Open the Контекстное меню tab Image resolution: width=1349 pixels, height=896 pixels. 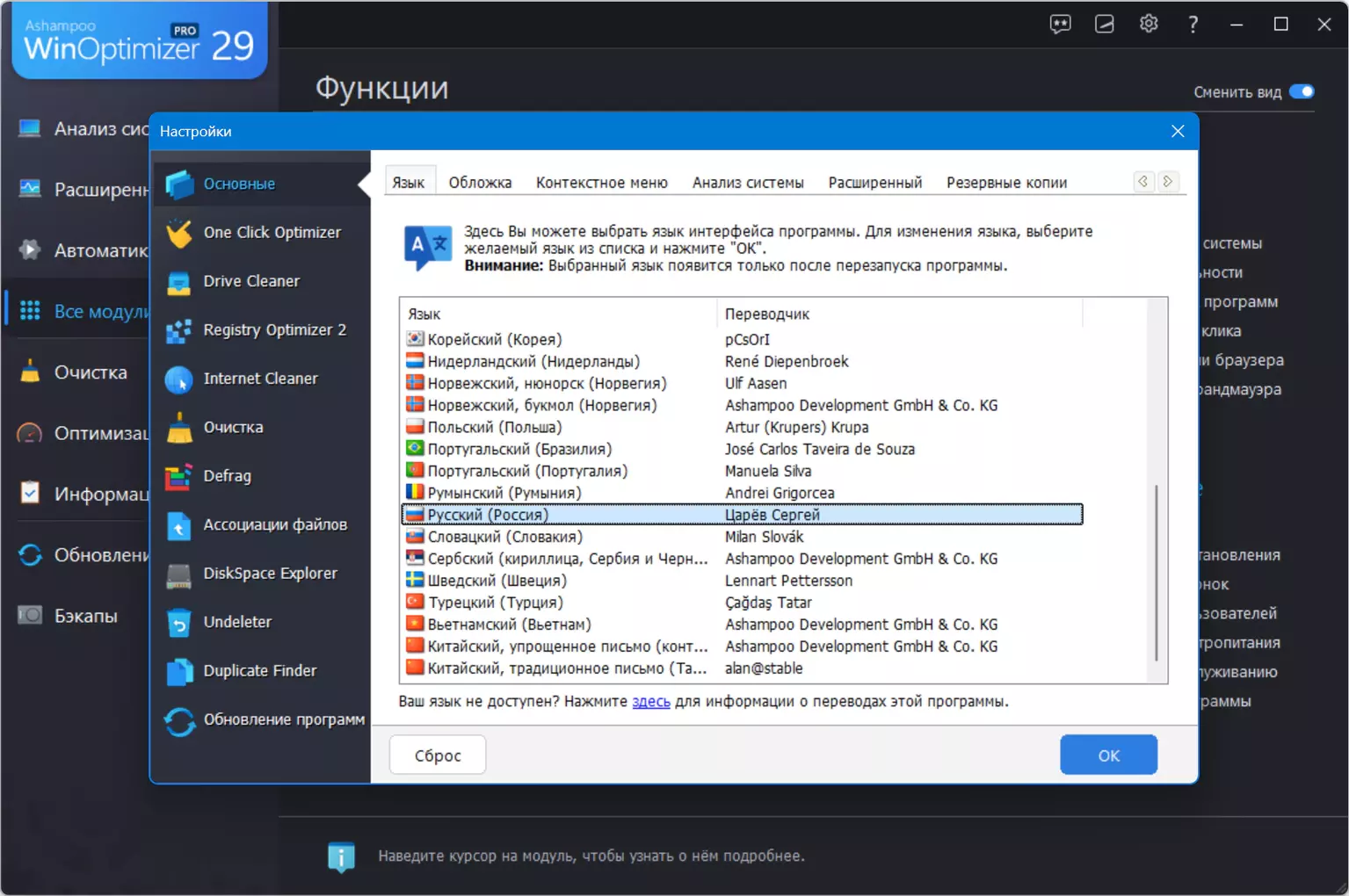tap(602, 183)
